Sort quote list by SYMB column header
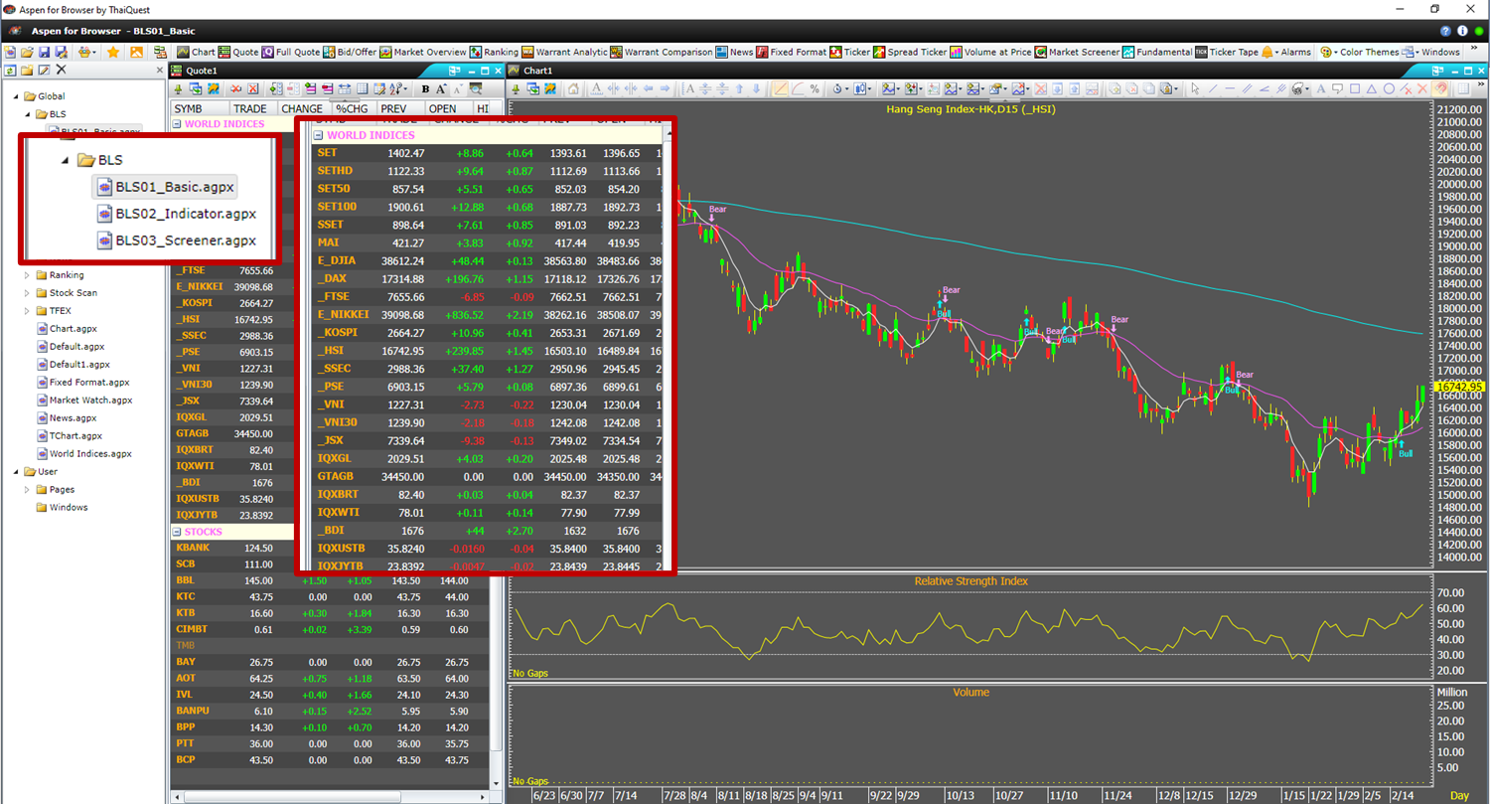This screenshot has width=1490, height=804. (199, 108)
